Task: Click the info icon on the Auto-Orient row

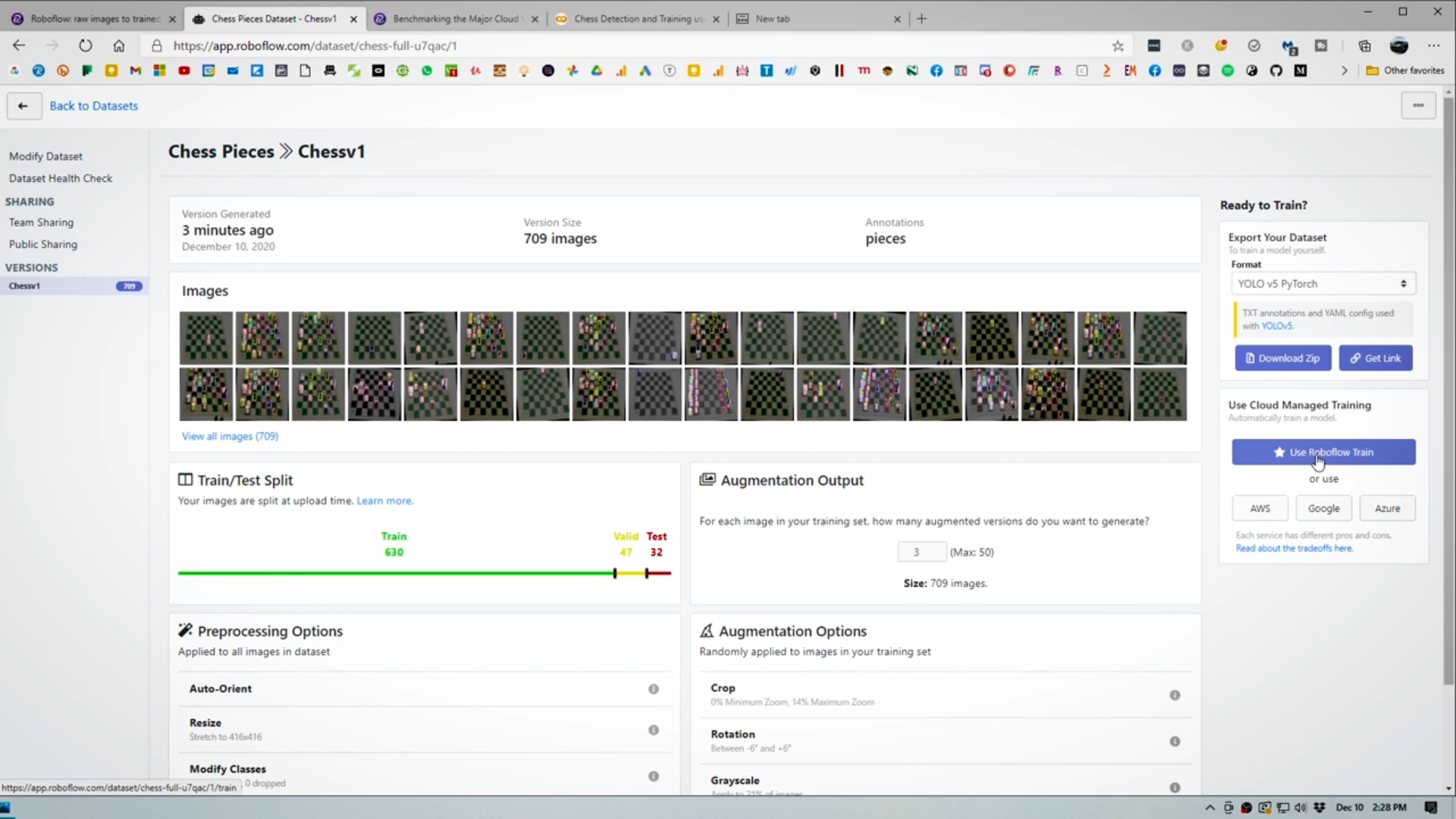Action: click(x=653, y=689)
